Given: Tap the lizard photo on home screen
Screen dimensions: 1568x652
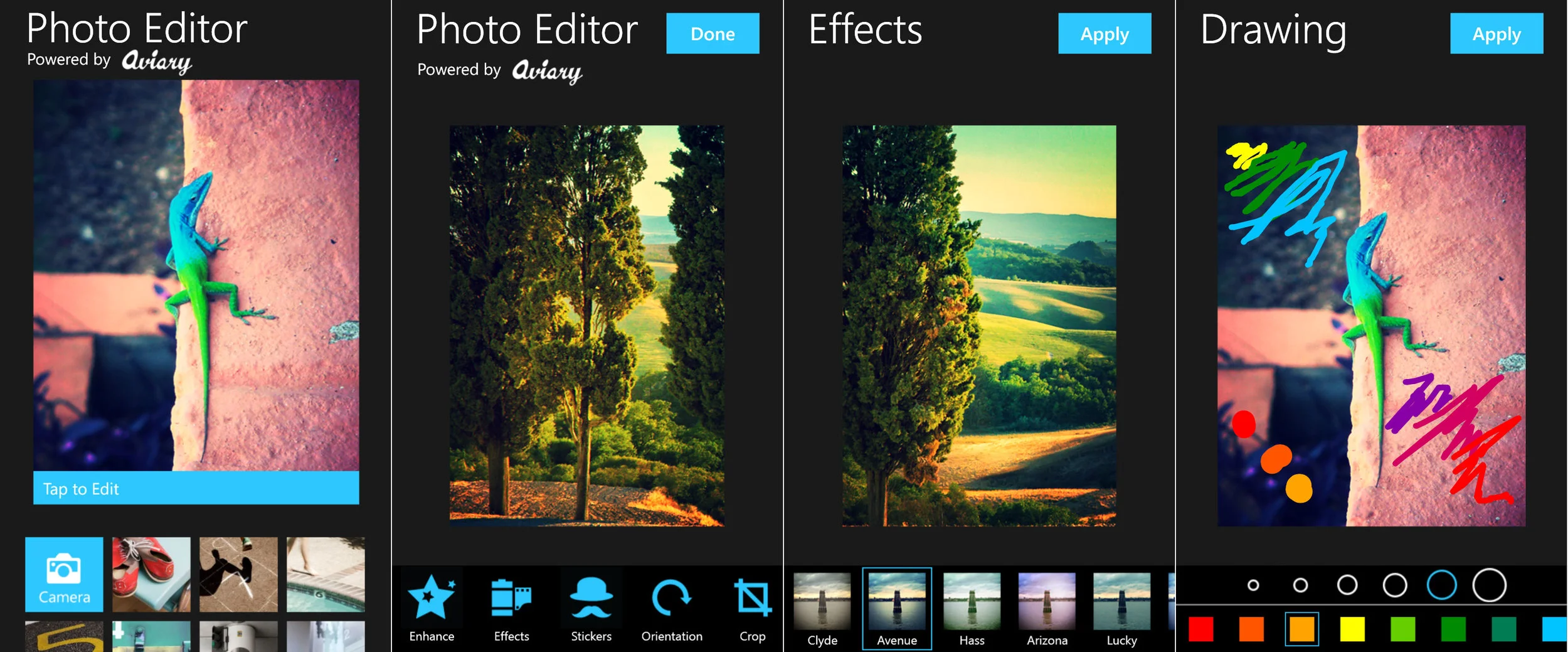Looking at the screenshot, I should [x=196, y=275].
